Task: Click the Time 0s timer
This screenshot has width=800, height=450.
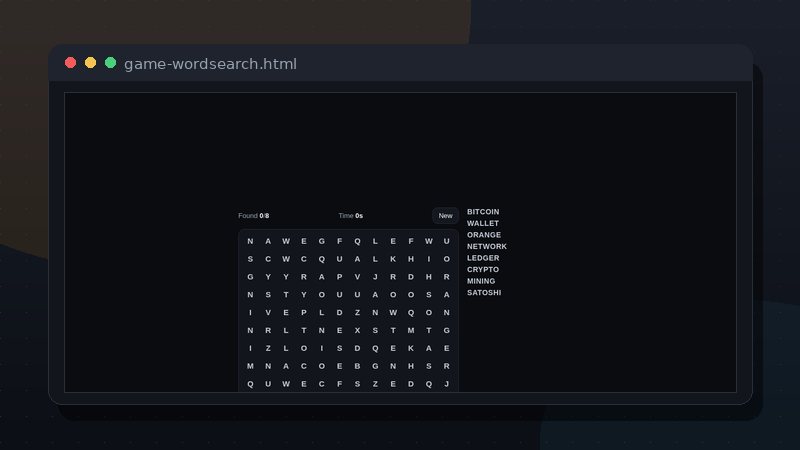Action: click(x=351, y=216)
